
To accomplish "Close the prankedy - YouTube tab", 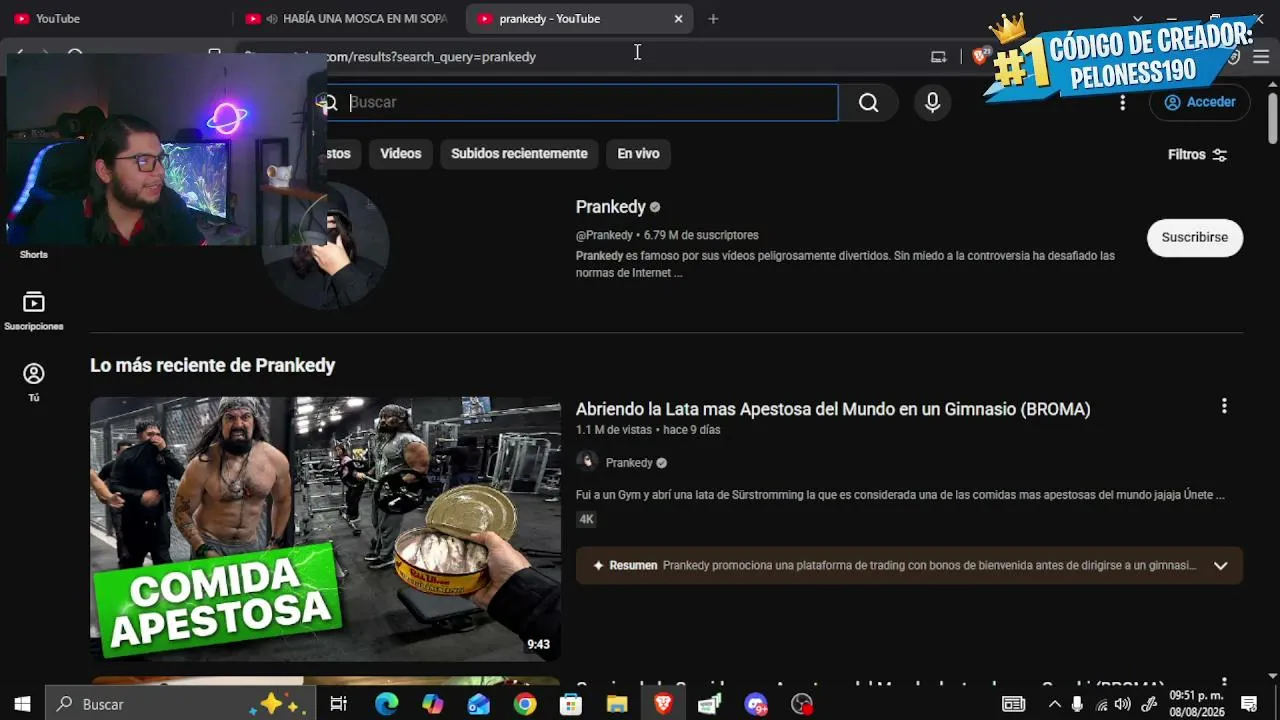I will pos(678,19).
